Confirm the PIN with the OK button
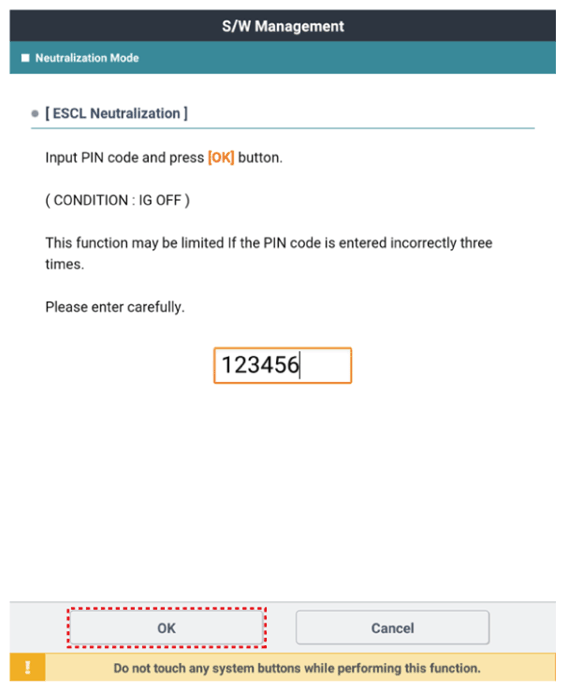The image size is (565, 691). tap(167, 628)
